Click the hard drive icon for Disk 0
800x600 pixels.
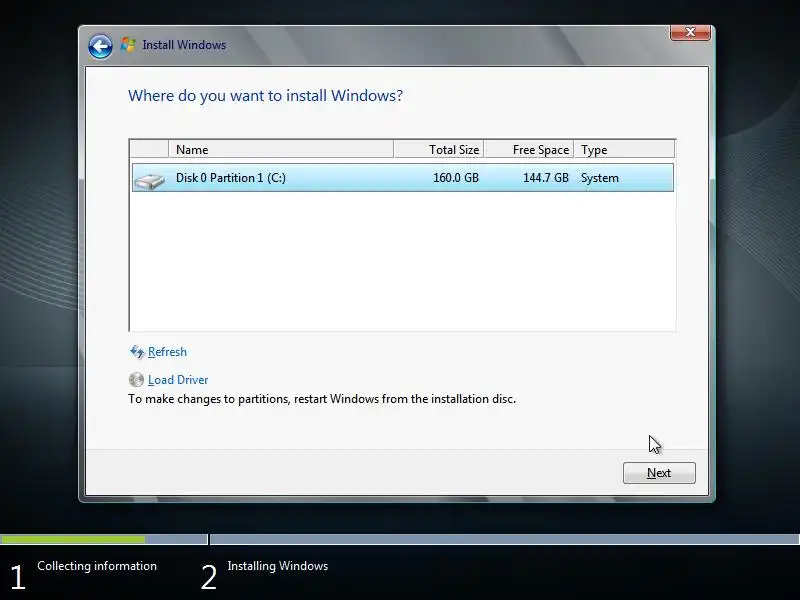(x=149, y=180)
